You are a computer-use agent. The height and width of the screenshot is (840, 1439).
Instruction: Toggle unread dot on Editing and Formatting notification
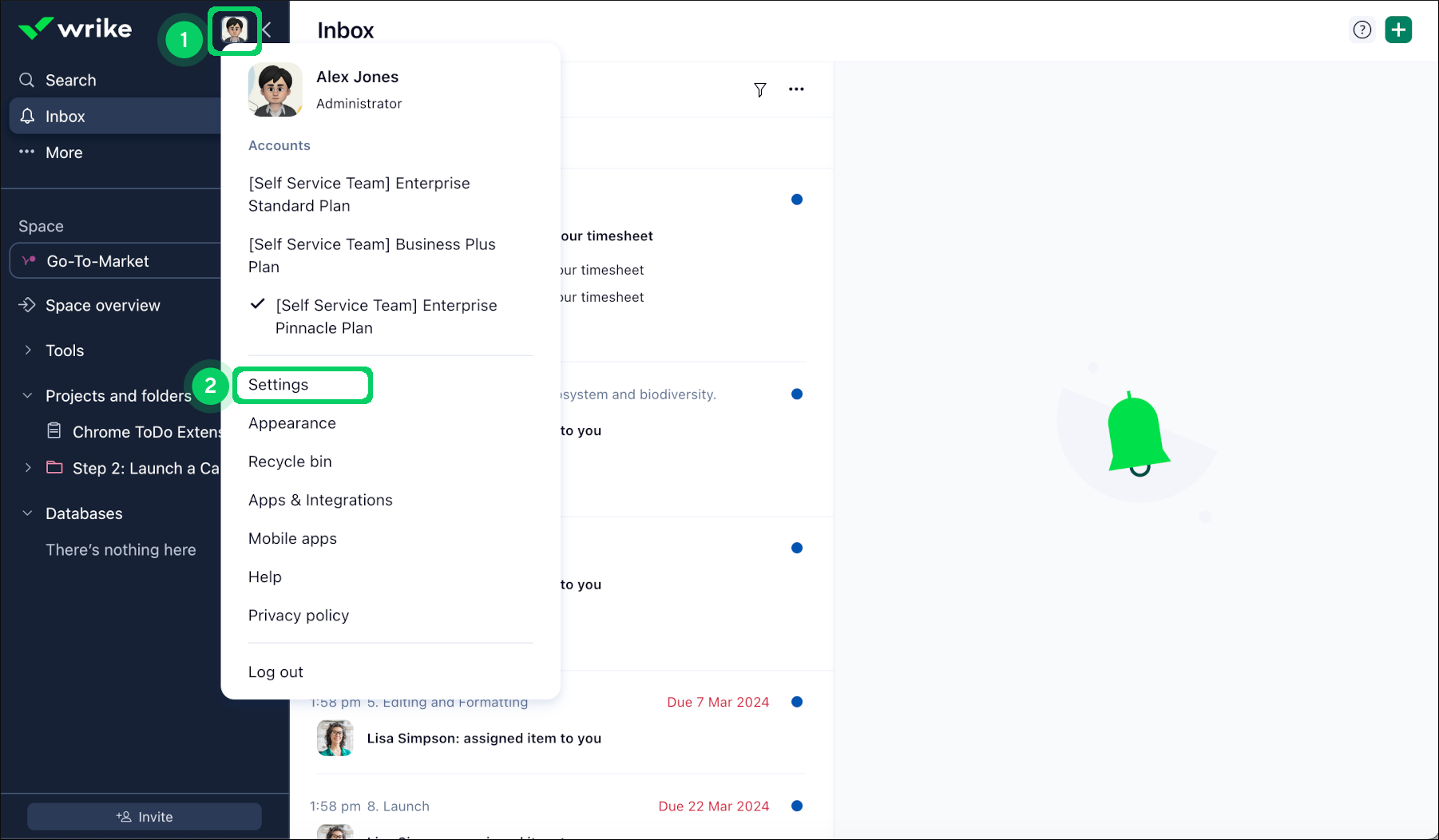click(x=796, y=702)
